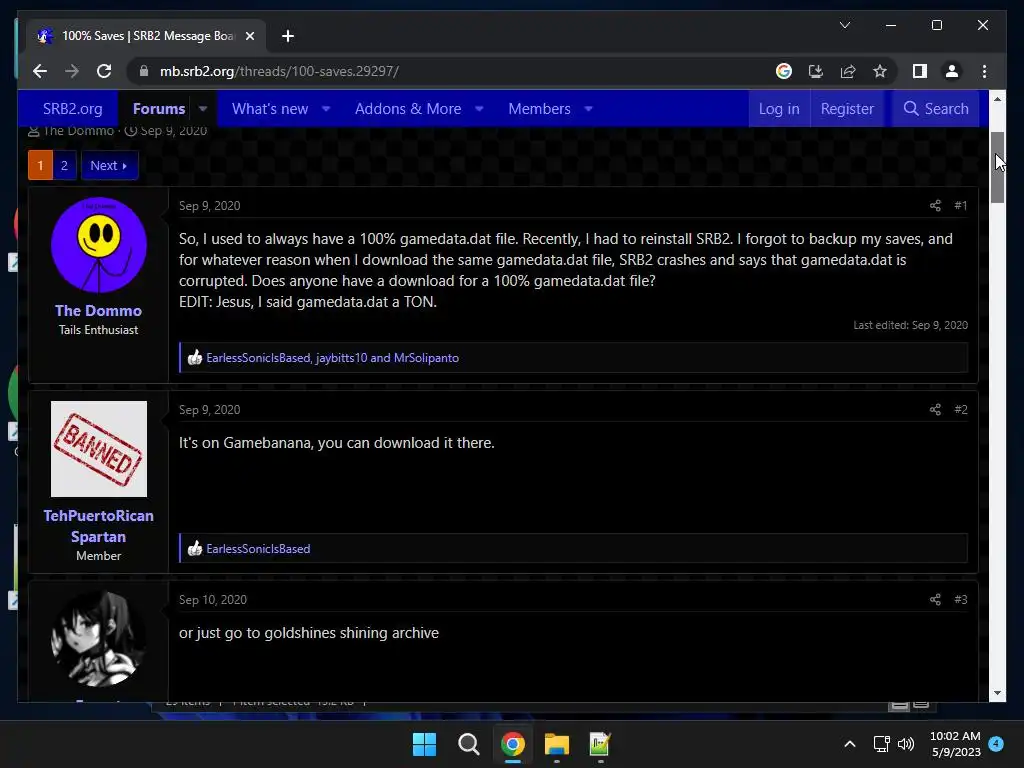Open the Chrome three-dot menu

[x=984, y=71]
